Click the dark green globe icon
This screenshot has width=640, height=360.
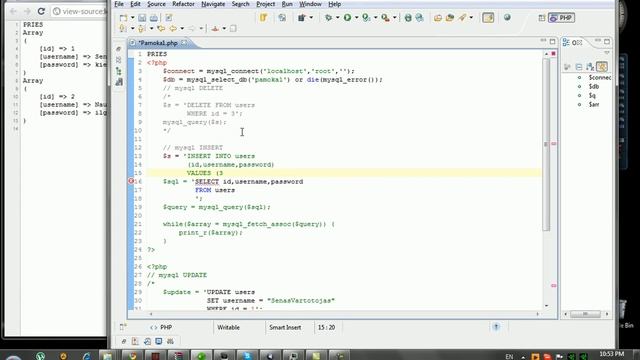point(408,18)
